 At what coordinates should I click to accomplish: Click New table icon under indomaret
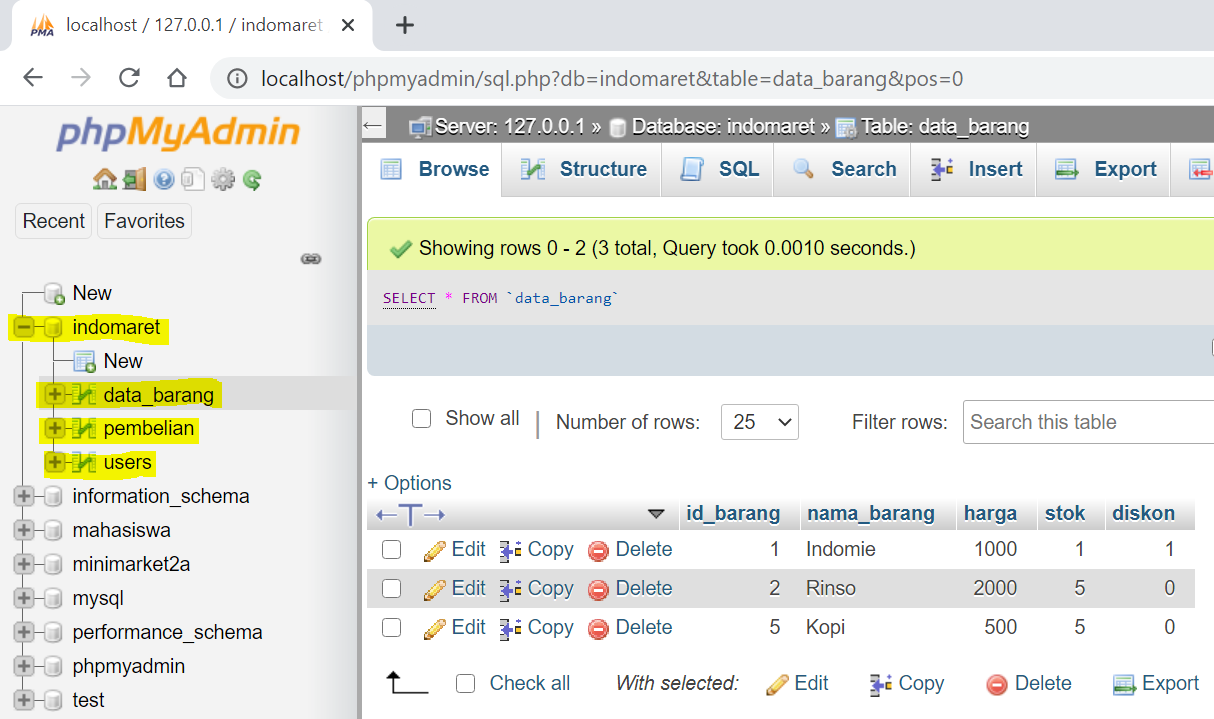(85, 361)
